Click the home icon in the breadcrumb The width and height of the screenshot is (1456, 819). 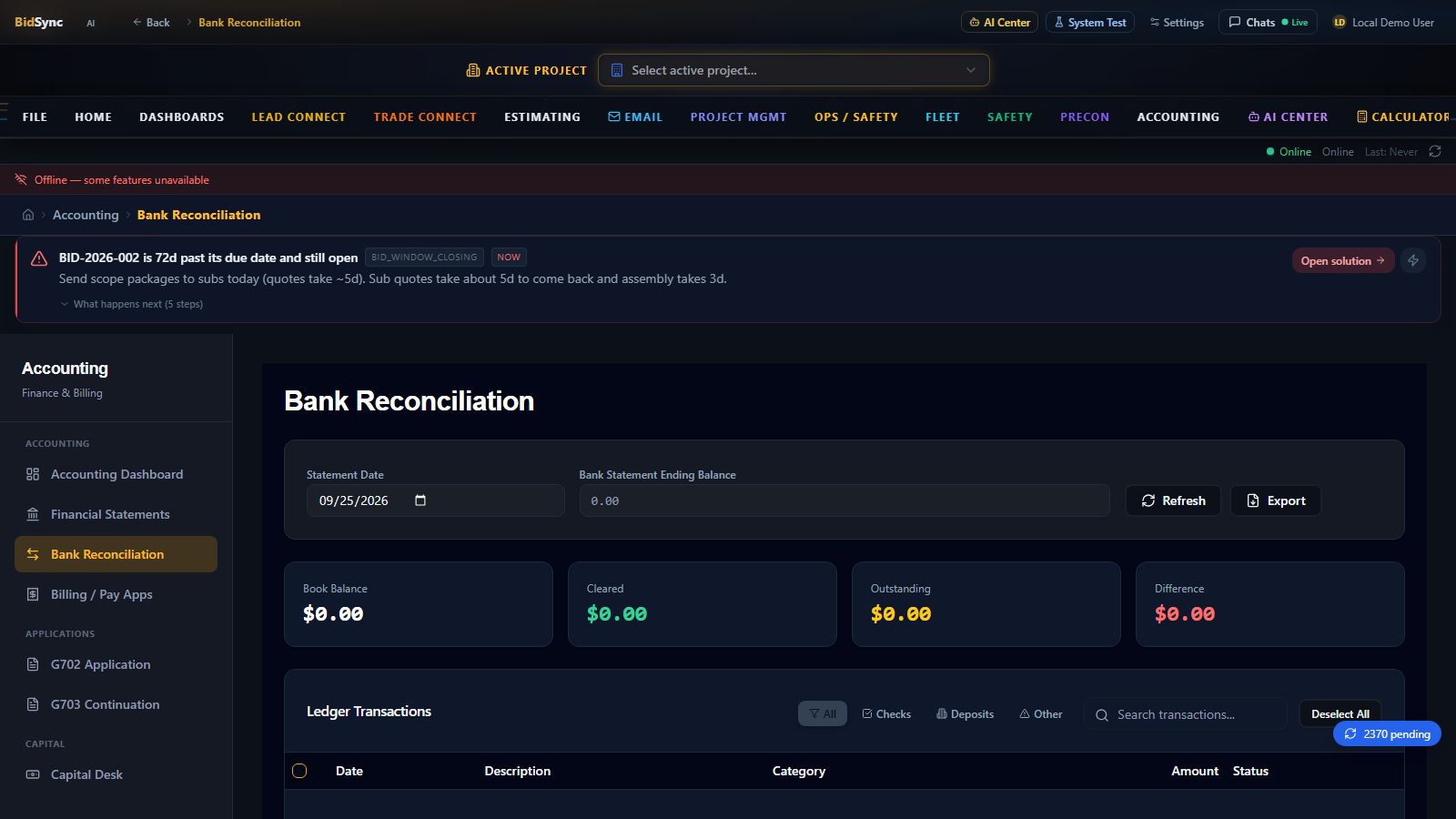(x=28, y=215)
